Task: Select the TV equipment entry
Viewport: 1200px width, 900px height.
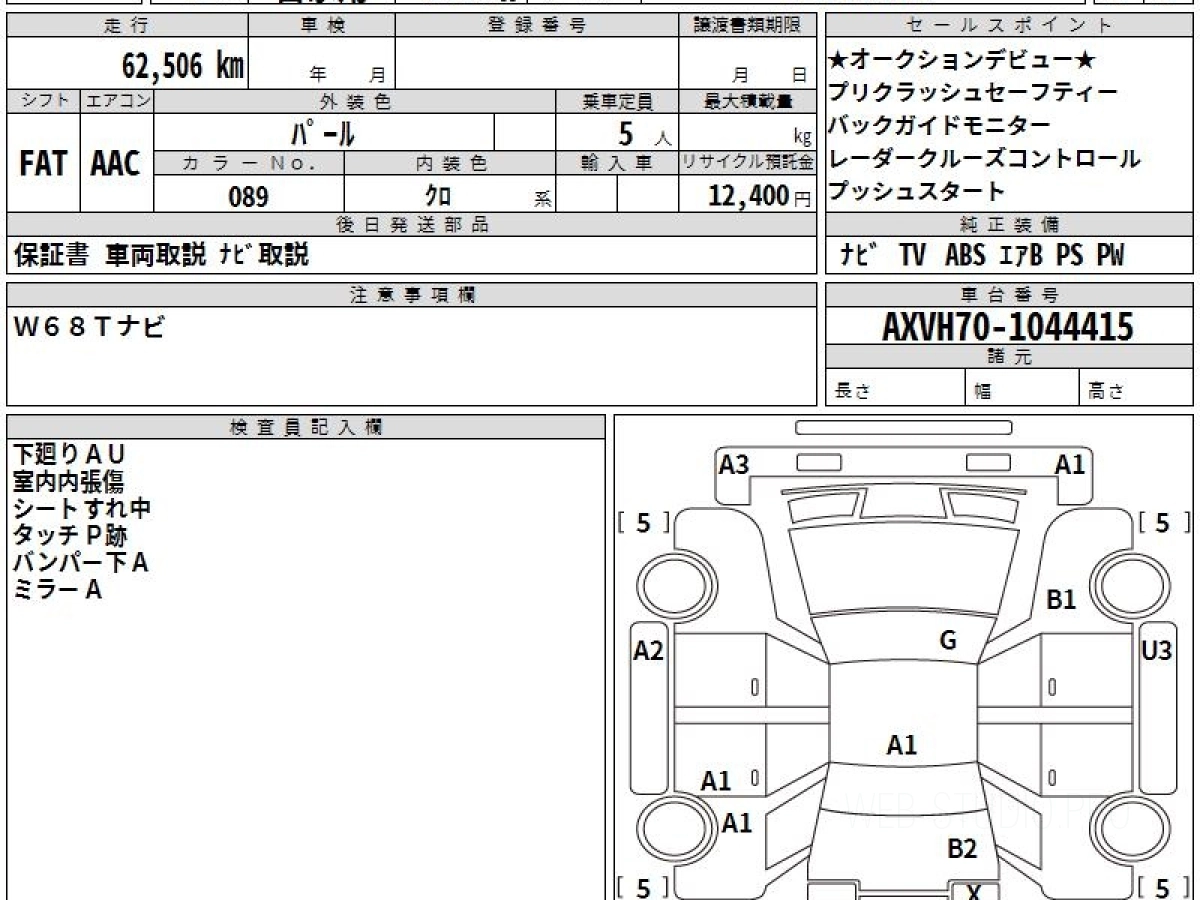Action: (x=911, y=255)
